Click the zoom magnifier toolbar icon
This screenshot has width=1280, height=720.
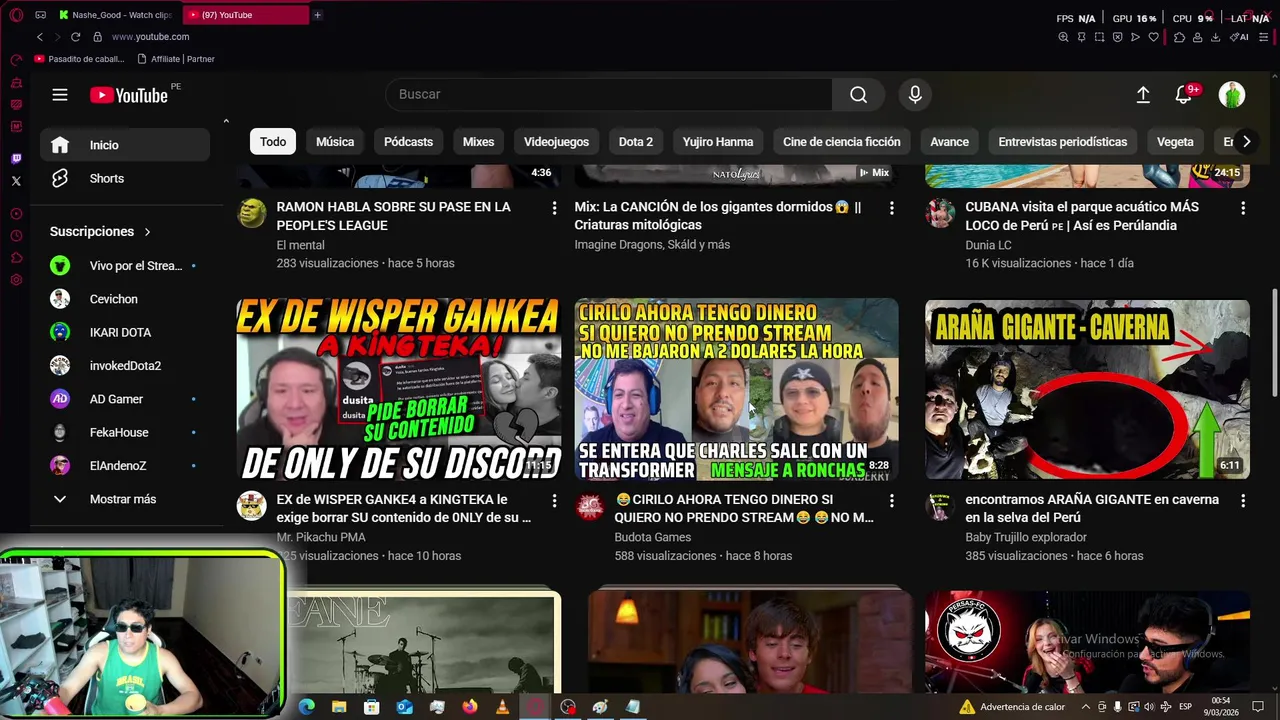1063,37
